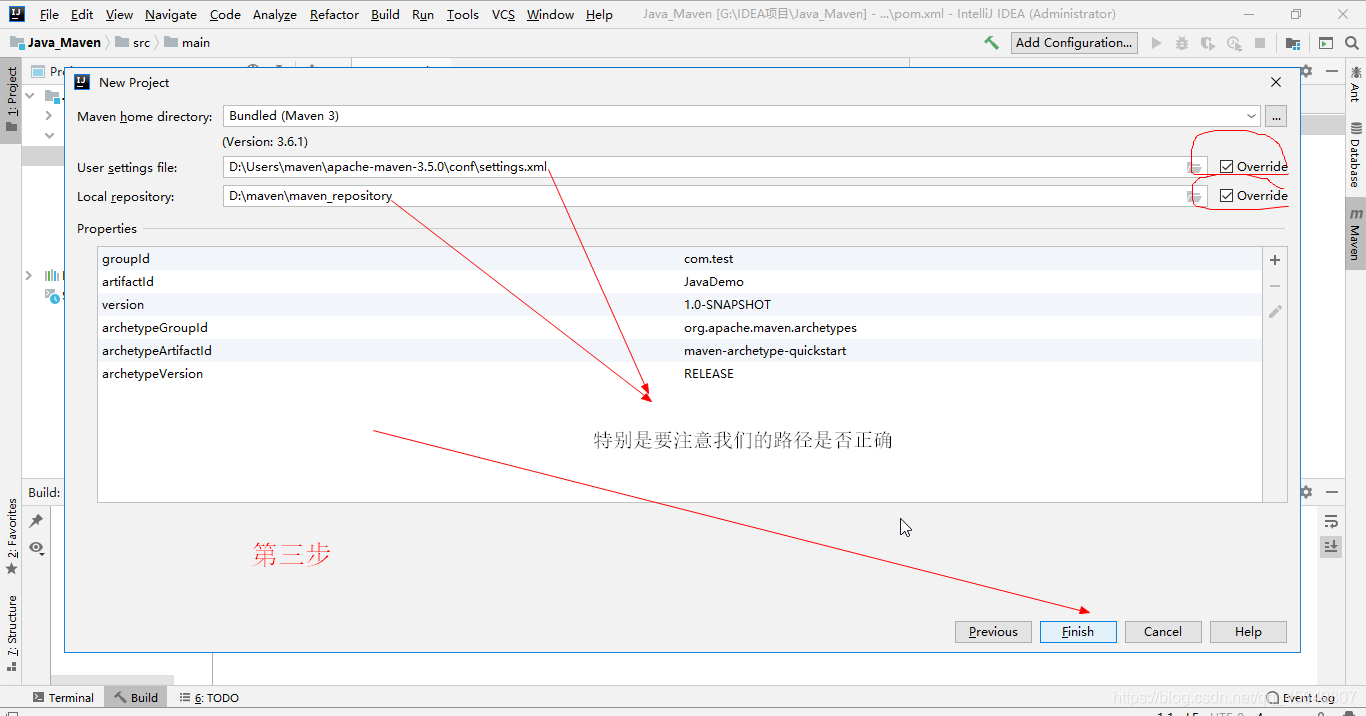1366x716 pixels.
Task: Click the Debug bug icon in toolbar
Action: click(x=1182, y=43)
